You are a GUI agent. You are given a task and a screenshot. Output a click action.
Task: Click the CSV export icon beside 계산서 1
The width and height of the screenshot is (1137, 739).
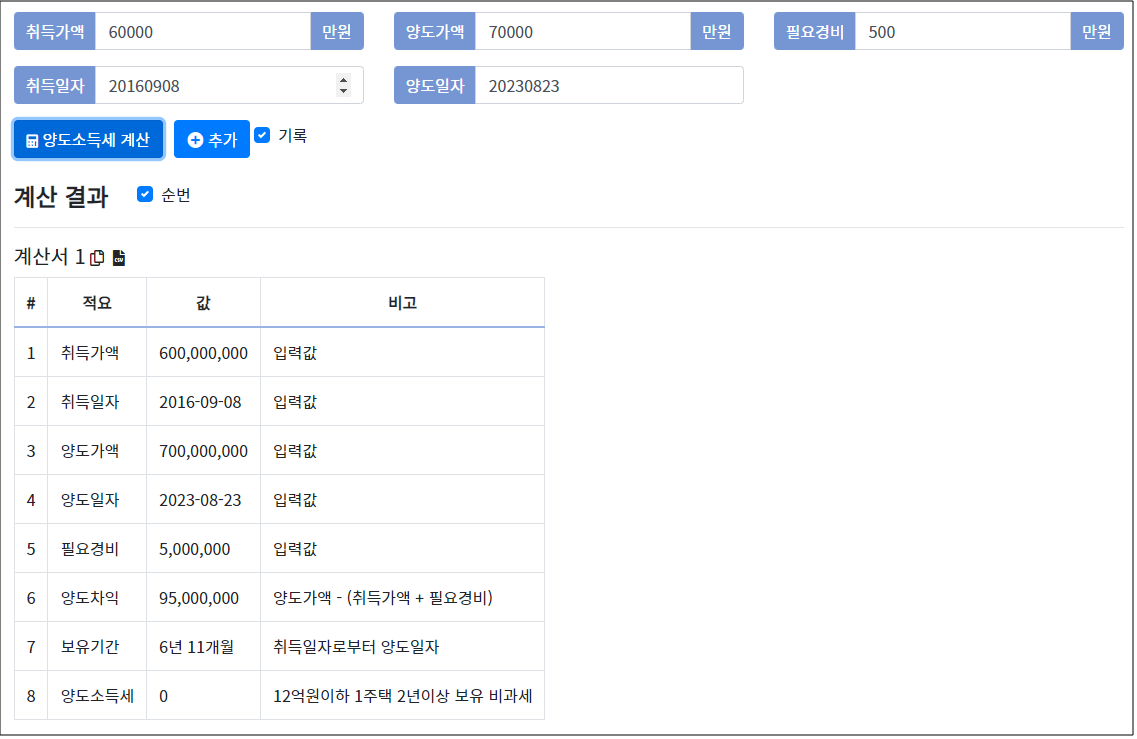118,258
